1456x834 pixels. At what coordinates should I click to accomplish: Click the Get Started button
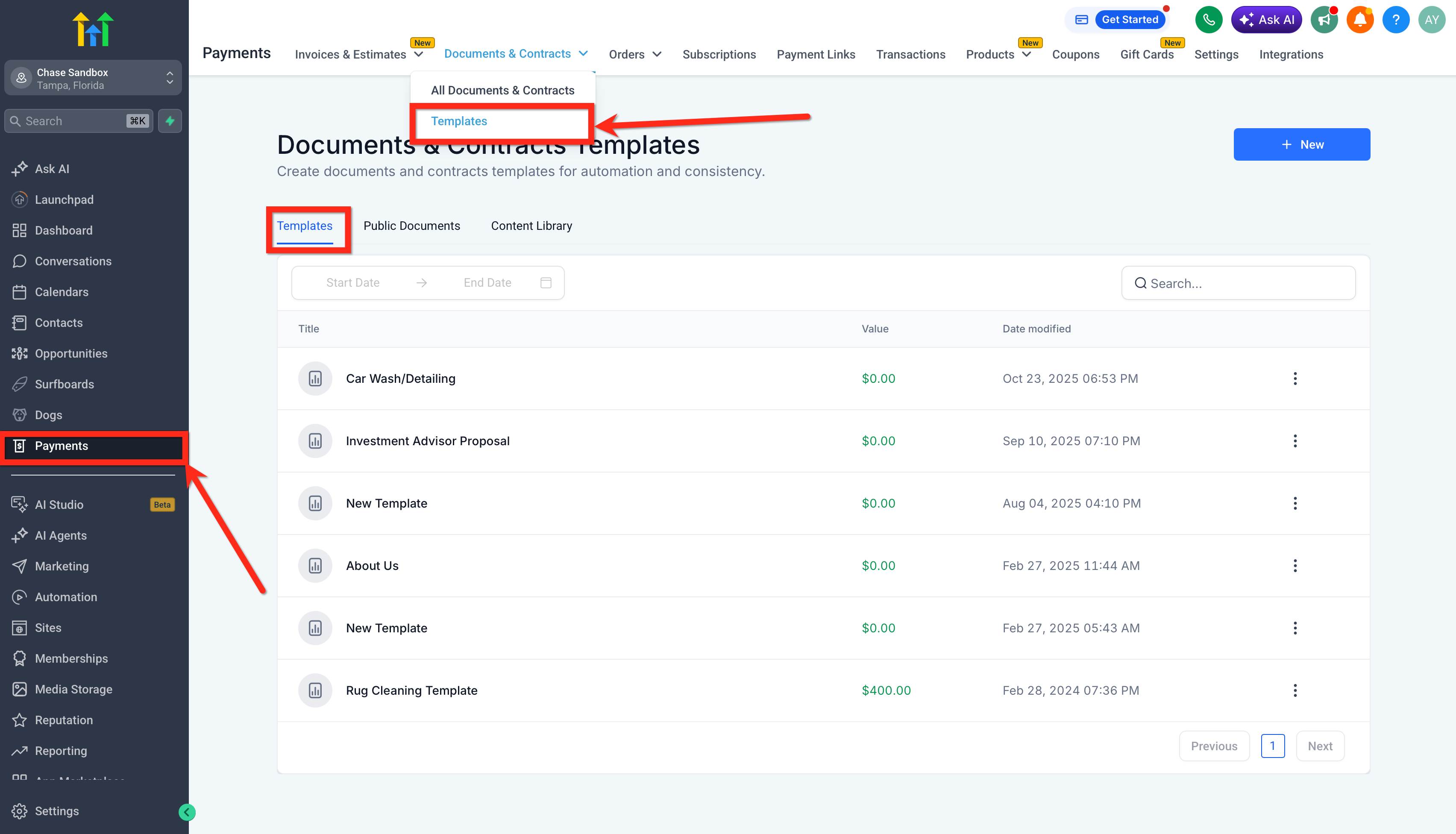tap(1129, 20)
